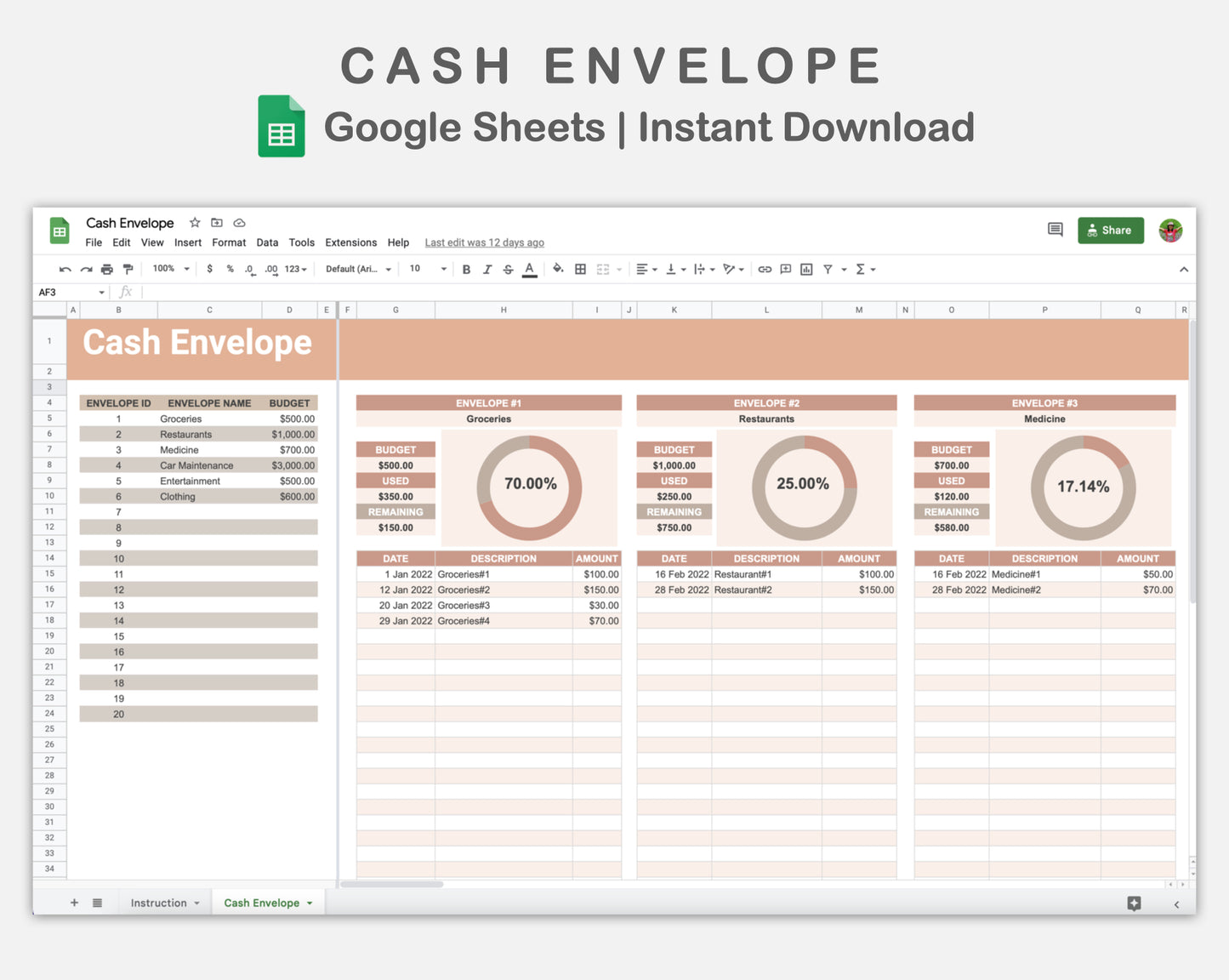Insert a comment using the toolbar icon
Image resolution: width=1229 pixels, height=980 pixels.
pos(784,269)
